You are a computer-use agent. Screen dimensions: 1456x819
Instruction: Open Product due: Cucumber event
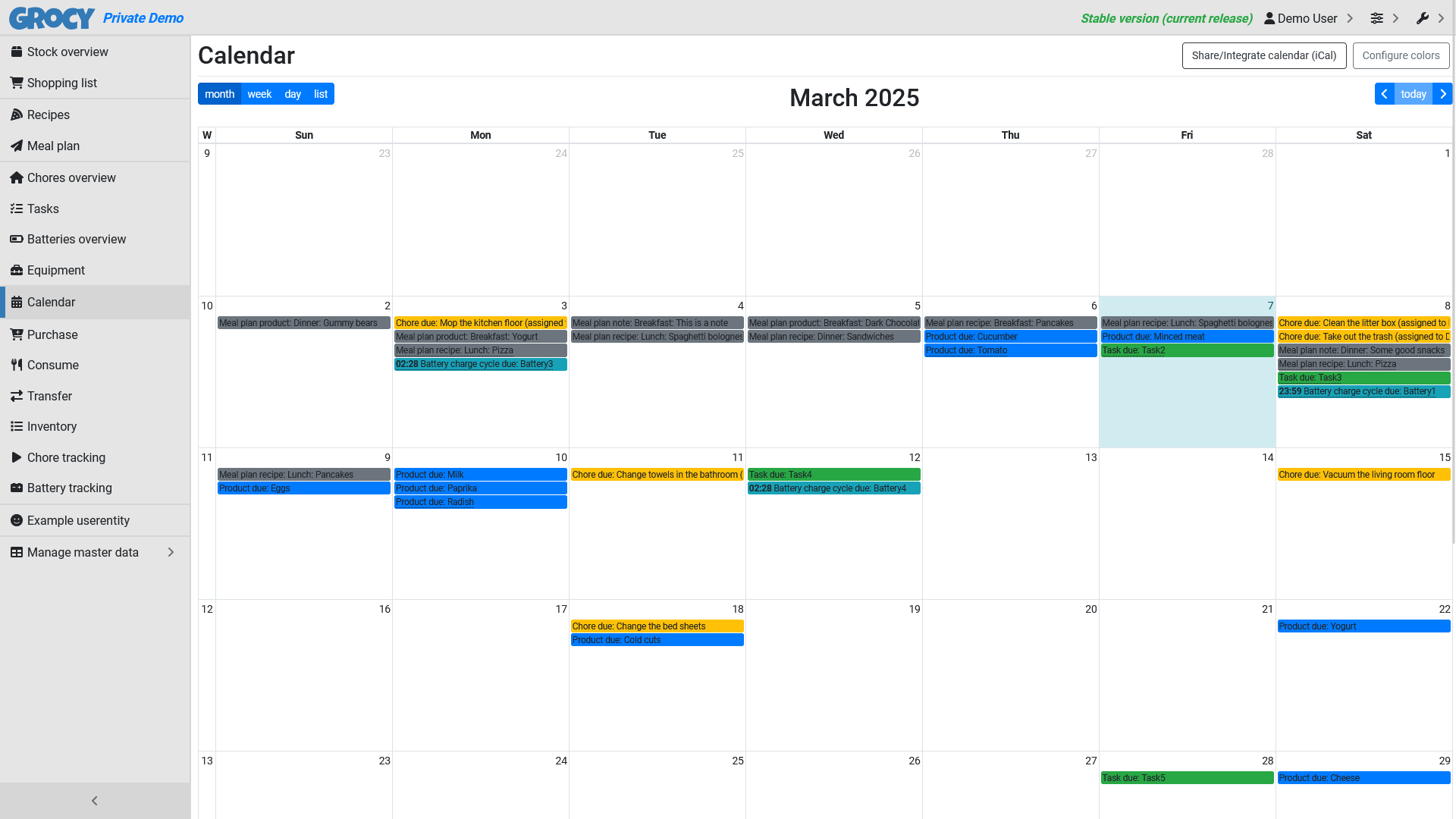[x=1010, y=337]
